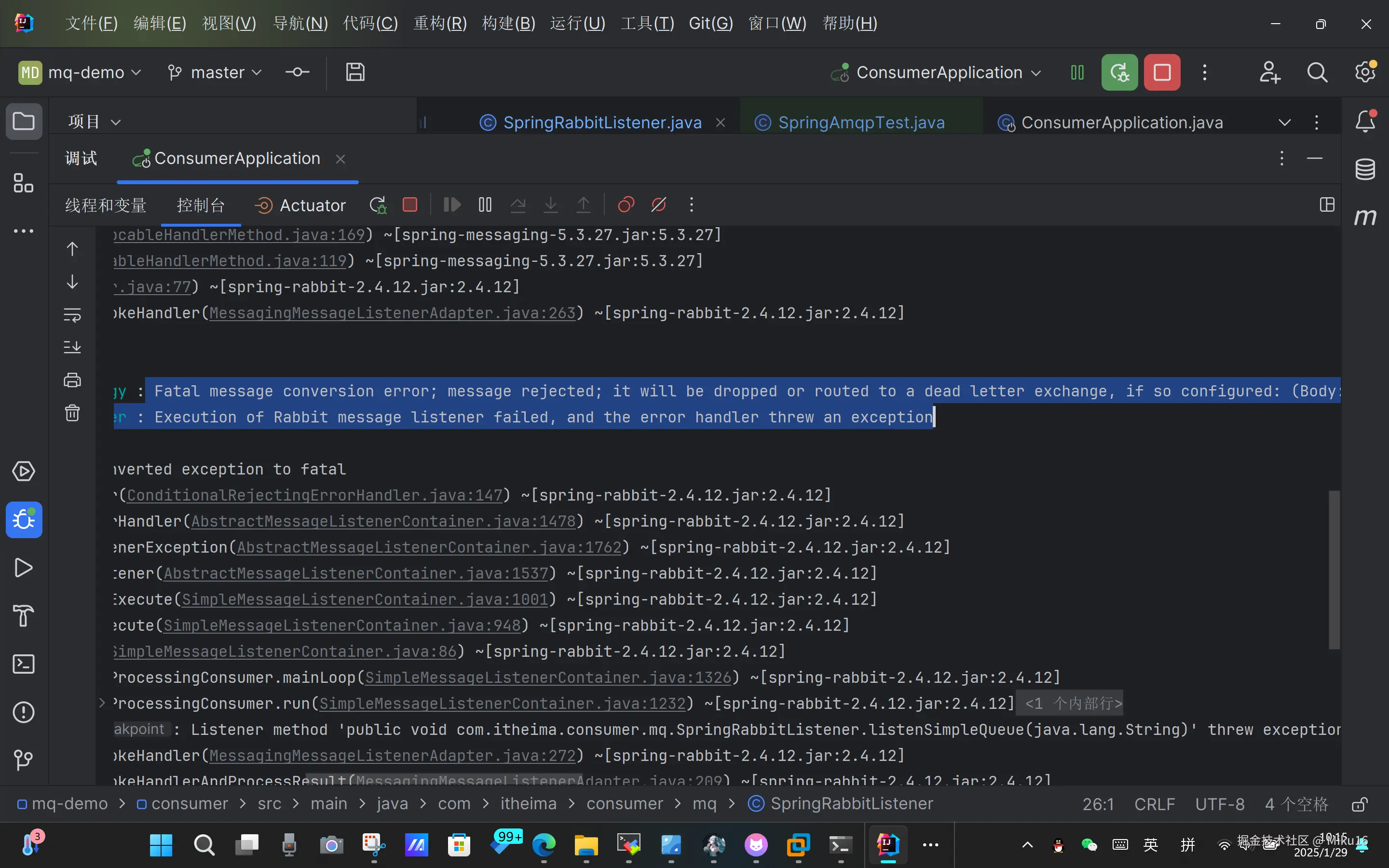The width and height of the screenshot is (1389, 868).
Task: Click View Breakpoints icon in debug toolbar
Action: (626, 205)
